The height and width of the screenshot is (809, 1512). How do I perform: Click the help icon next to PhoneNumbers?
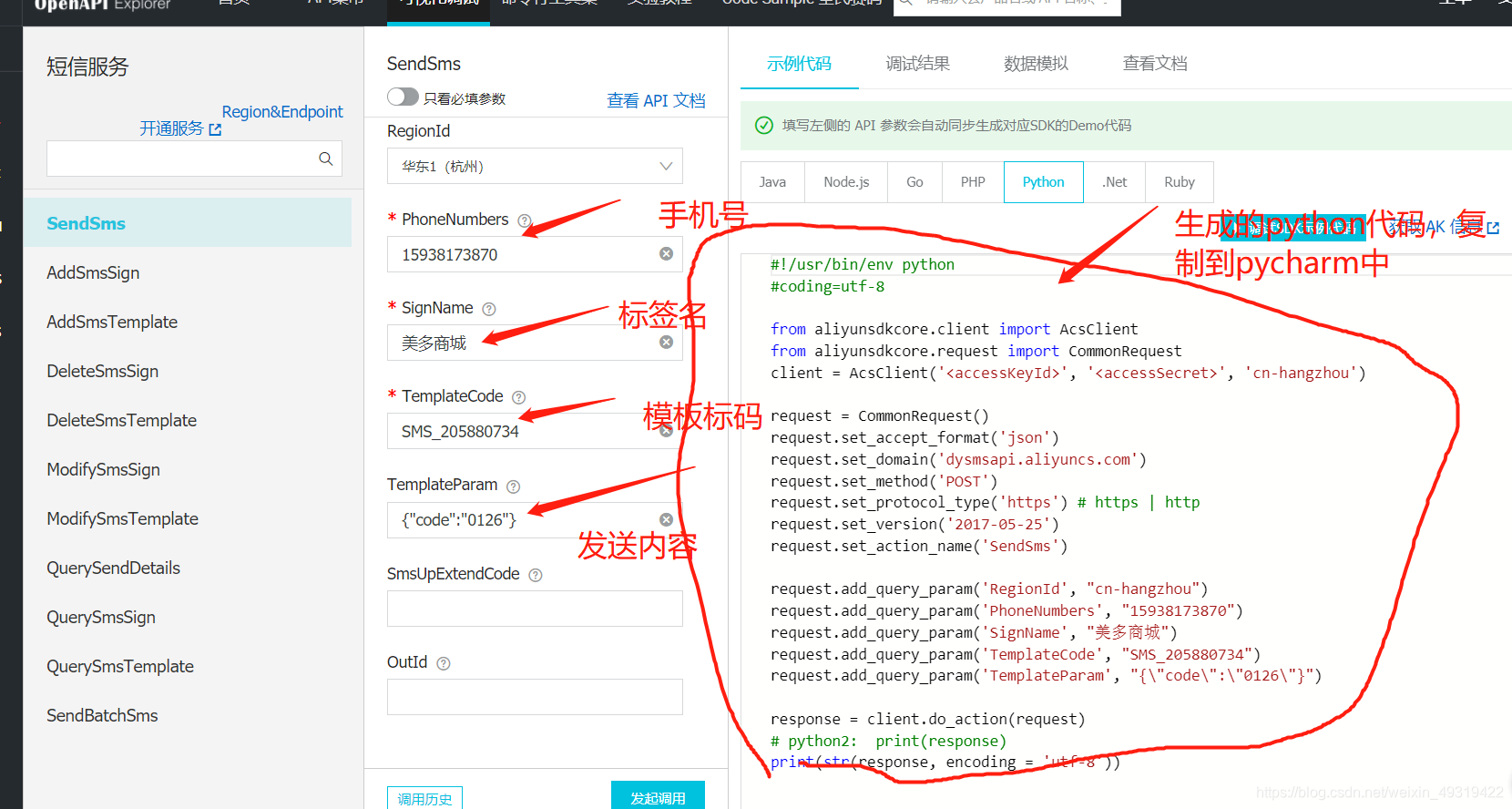tap(525, 220)
